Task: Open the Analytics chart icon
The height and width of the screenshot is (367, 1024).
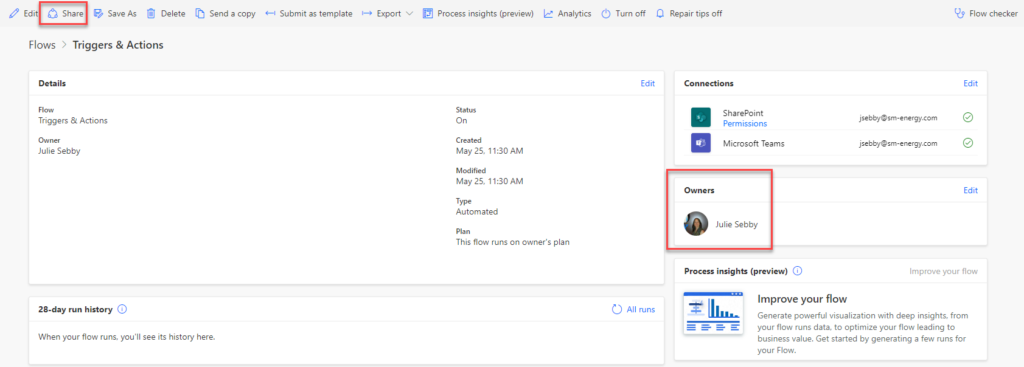Action: tap(549, 13)
